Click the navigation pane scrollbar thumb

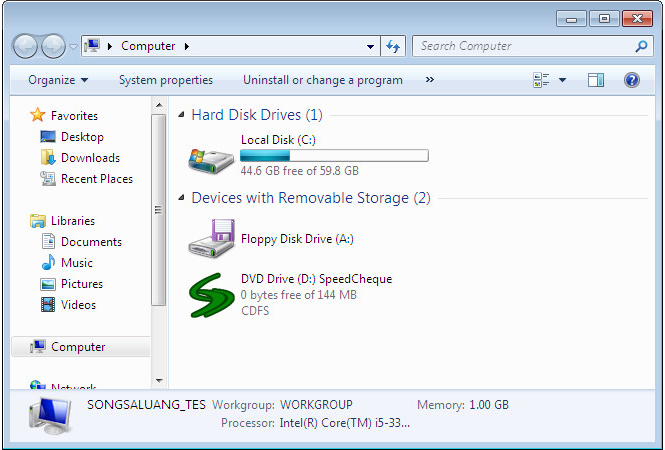(x=159, y=210)
